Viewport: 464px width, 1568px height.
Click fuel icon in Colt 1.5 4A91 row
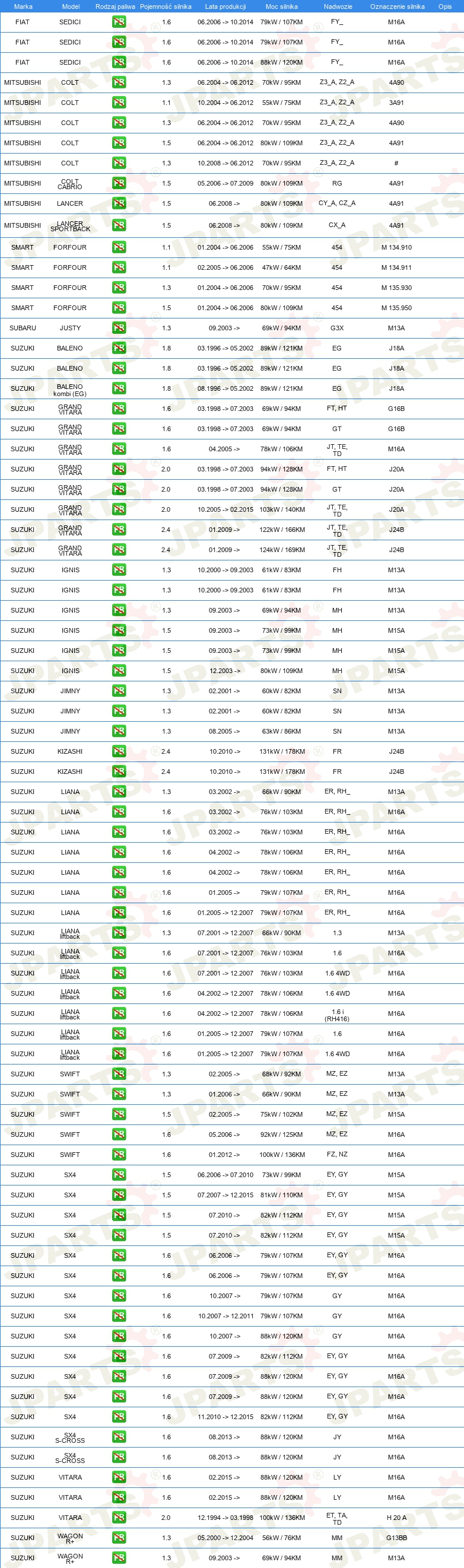click(x=119, y=142)
